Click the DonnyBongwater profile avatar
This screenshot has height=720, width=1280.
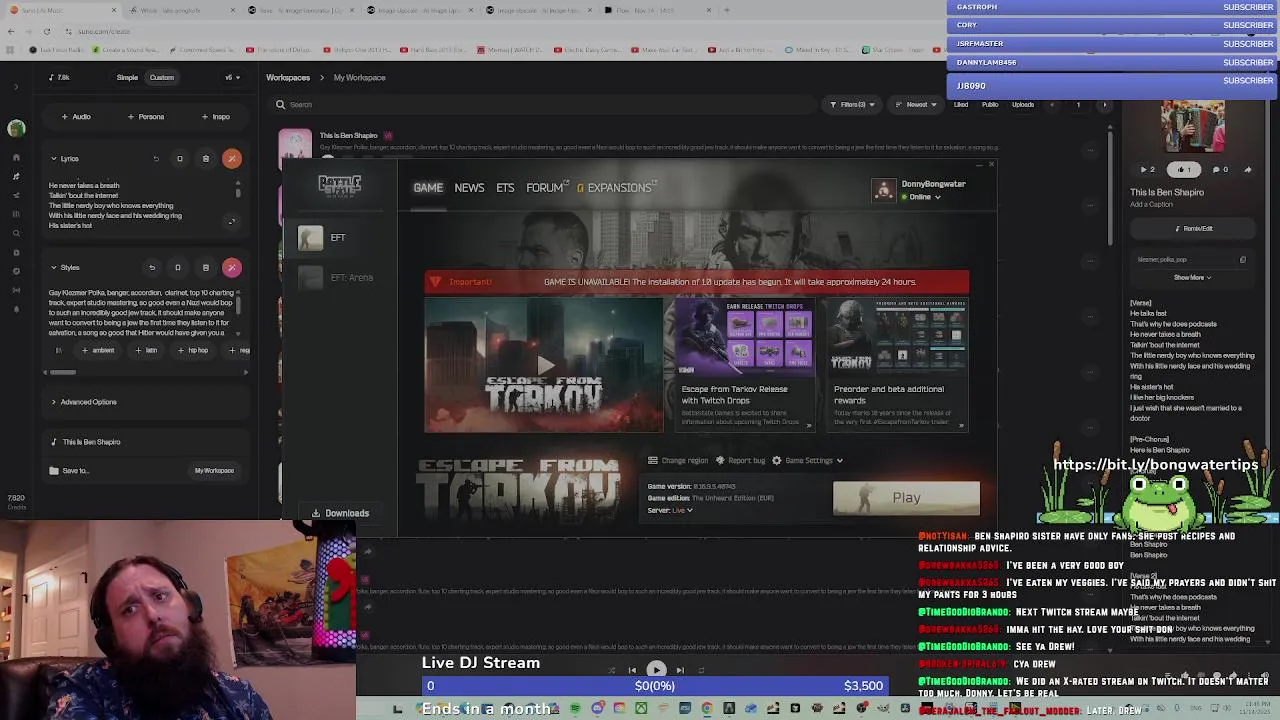[x=884, y=190]
